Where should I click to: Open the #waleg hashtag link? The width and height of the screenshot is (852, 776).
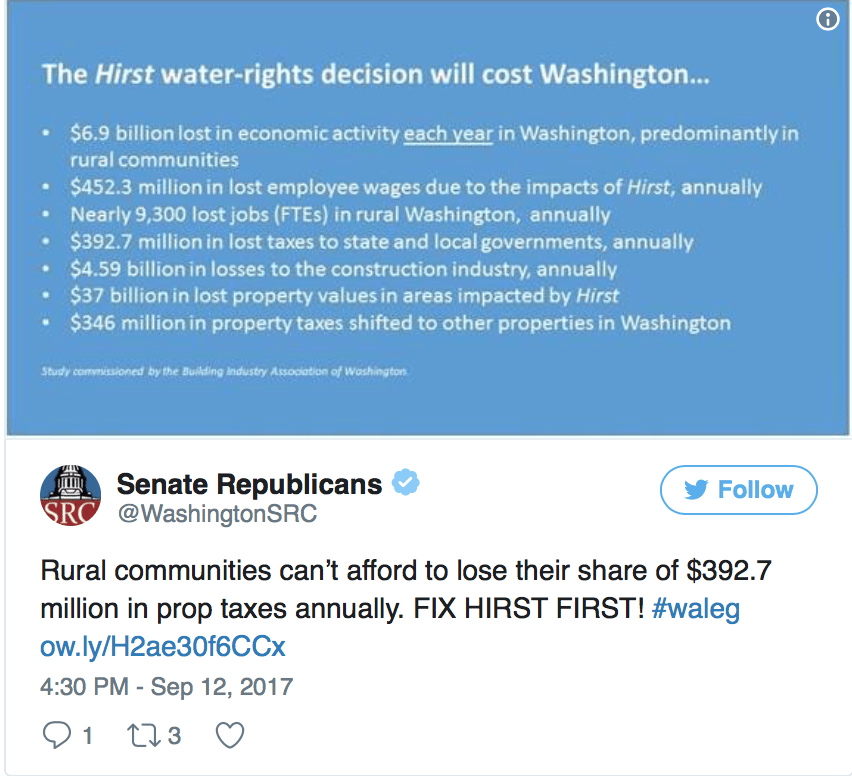tap(696, 609)
